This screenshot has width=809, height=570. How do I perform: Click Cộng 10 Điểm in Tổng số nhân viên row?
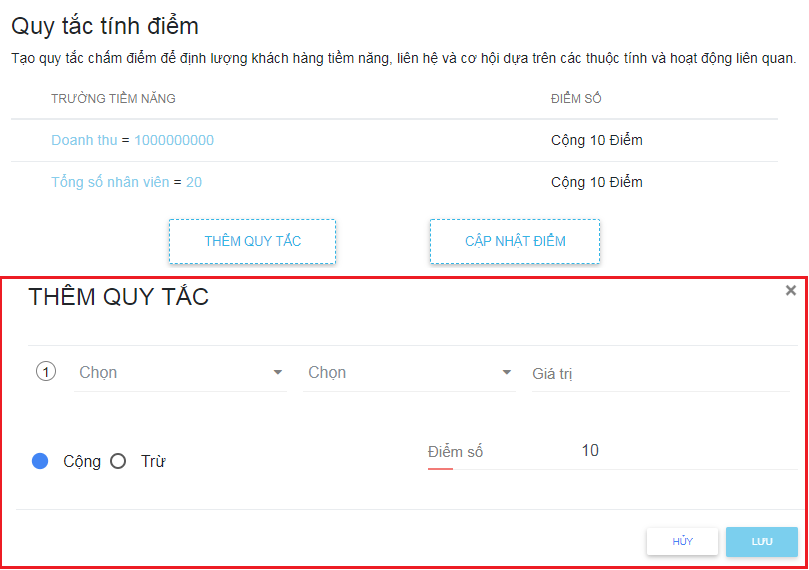[596, 182]
